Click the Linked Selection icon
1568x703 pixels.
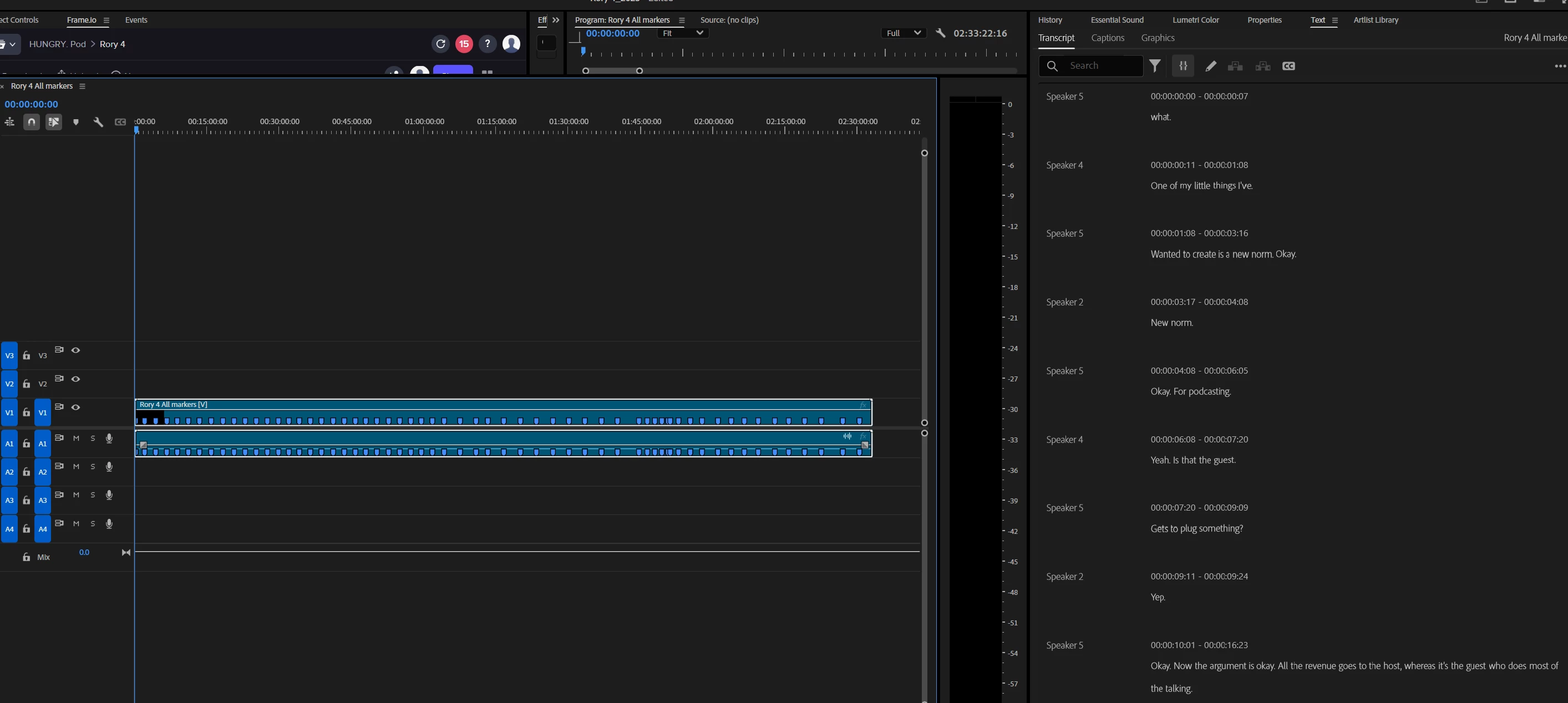point(54,123)
